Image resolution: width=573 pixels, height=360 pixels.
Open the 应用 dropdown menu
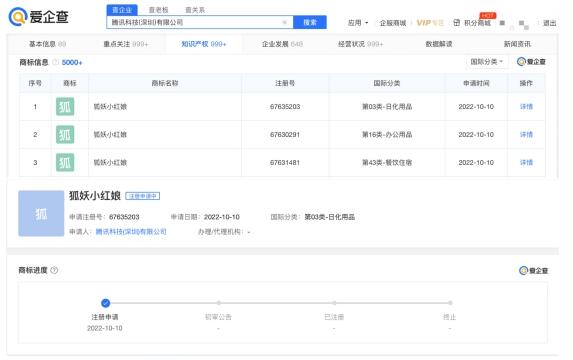[358, 23]
